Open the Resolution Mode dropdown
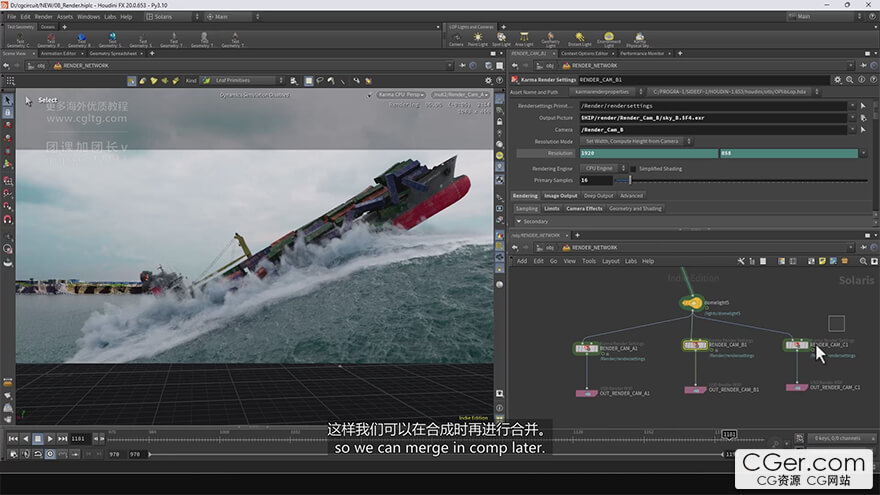Screen dimensions: 880x495 (630, 141)
